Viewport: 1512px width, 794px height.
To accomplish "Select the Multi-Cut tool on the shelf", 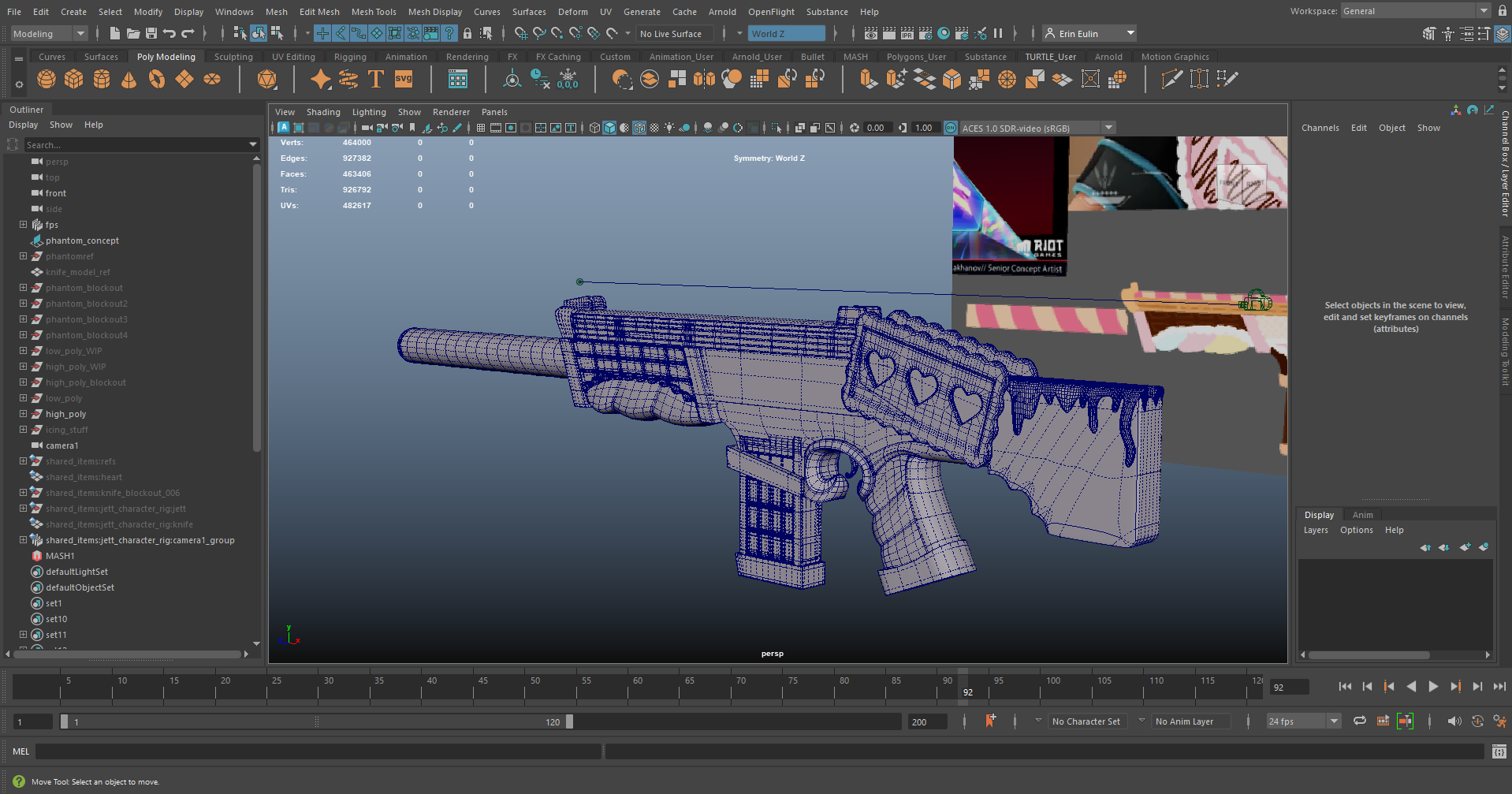I will (x=1171, y=80).
